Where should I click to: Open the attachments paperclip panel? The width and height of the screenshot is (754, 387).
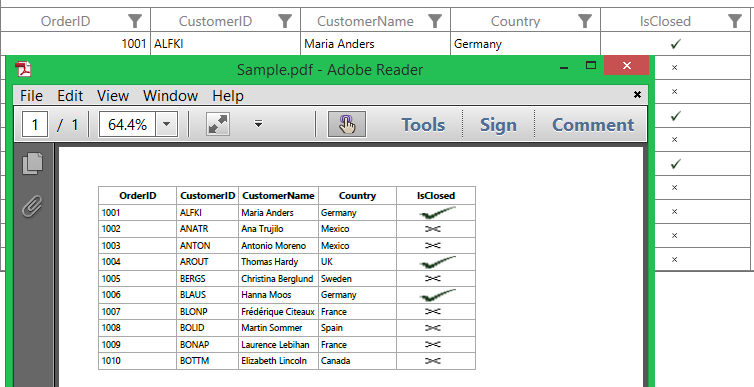point(32,207)
